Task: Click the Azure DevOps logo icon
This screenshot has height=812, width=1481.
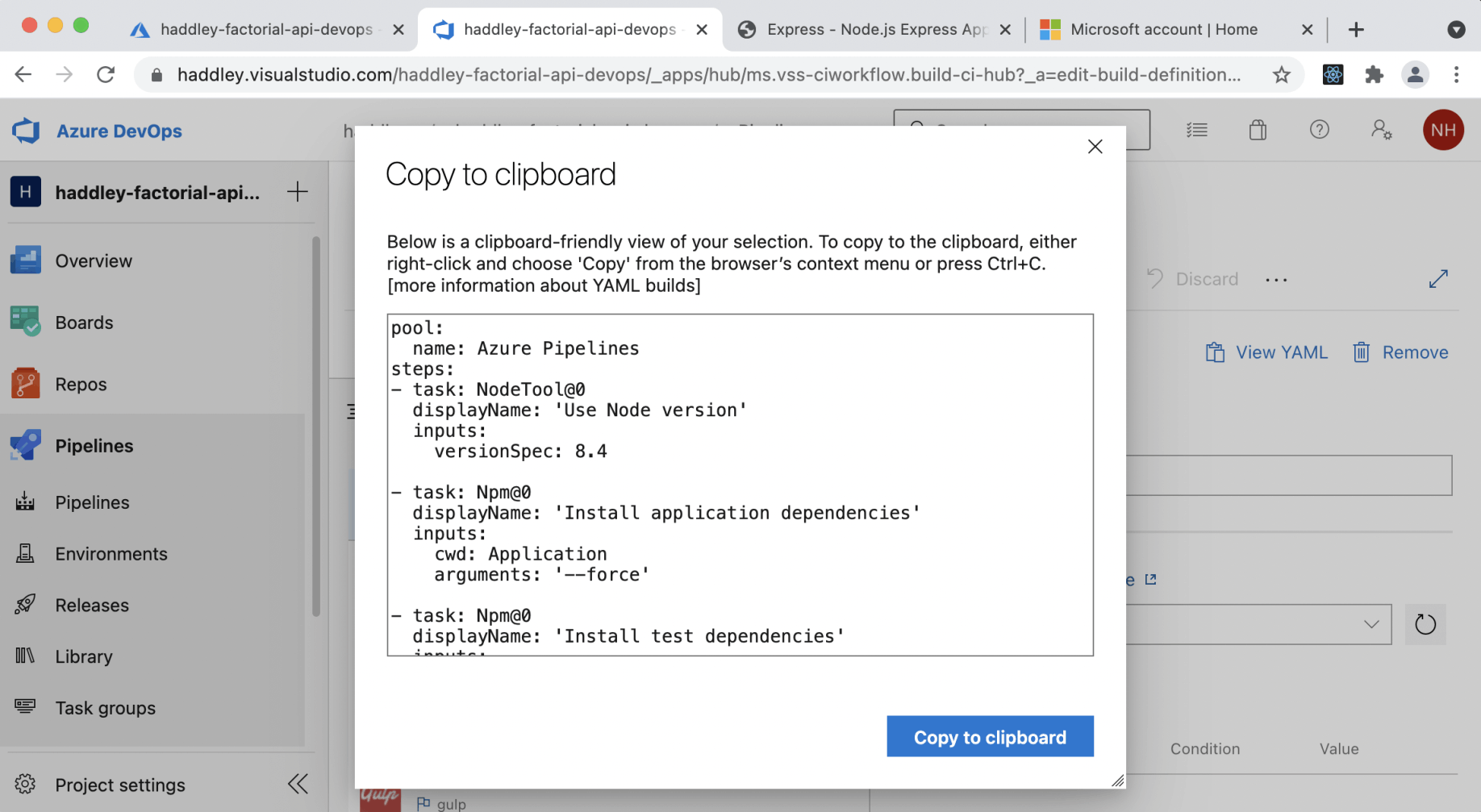Action: tap(26, 131)
